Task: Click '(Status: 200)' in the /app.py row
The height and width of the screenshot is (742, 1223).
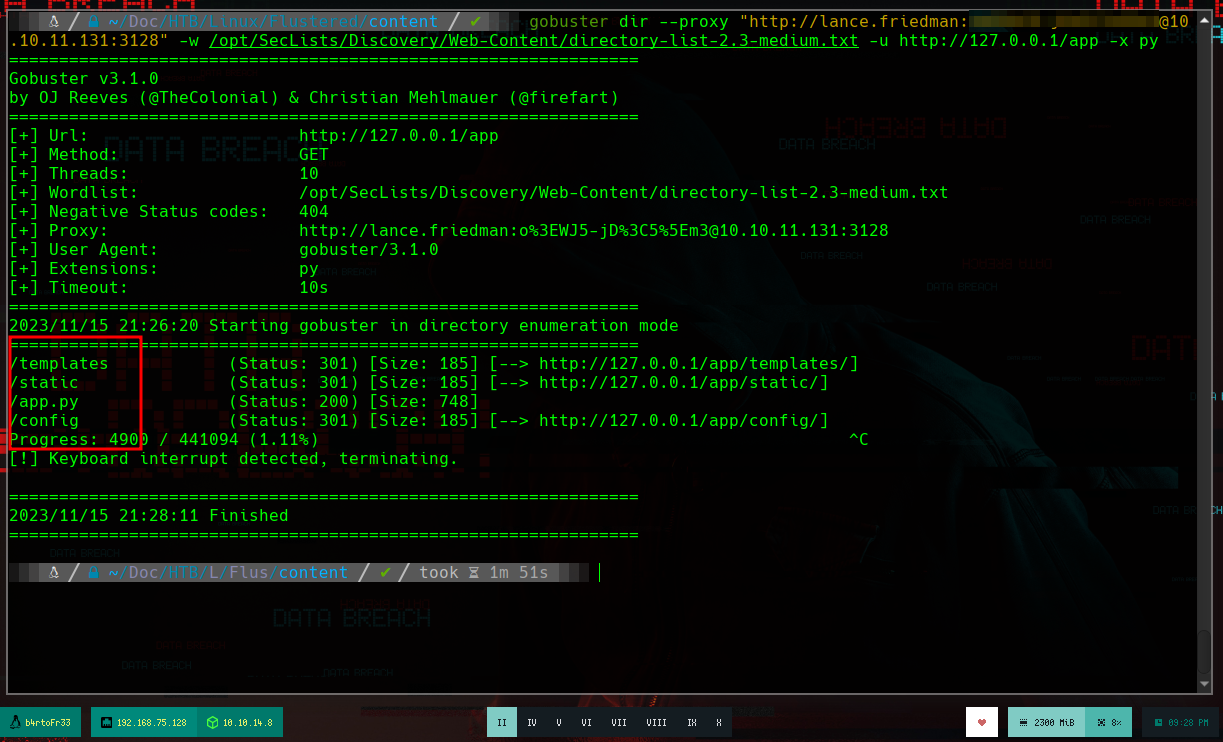Action: pyautogui.click(x=293, y=402)
